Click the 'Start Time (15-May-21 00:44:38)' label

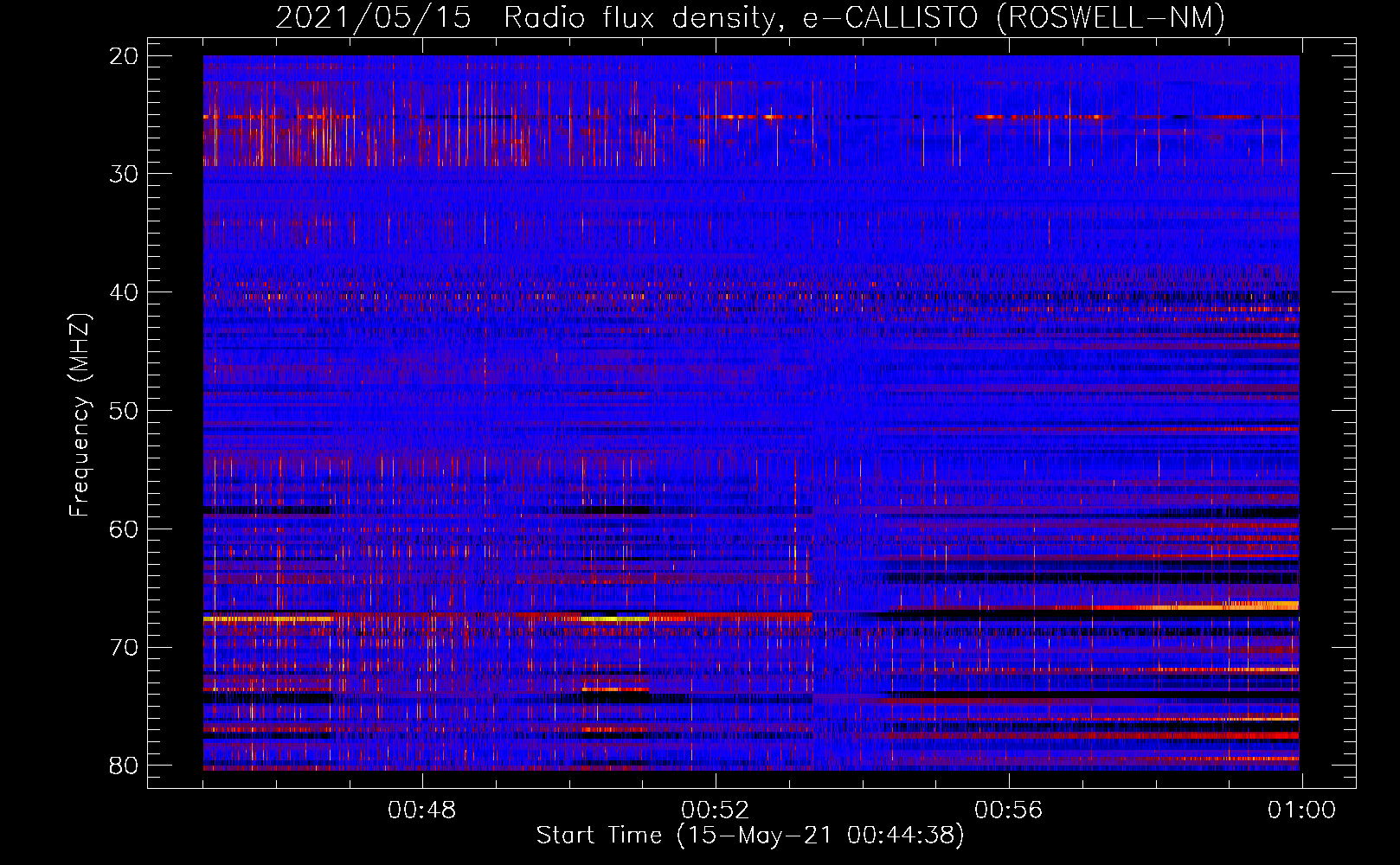[x=750, y=836]
